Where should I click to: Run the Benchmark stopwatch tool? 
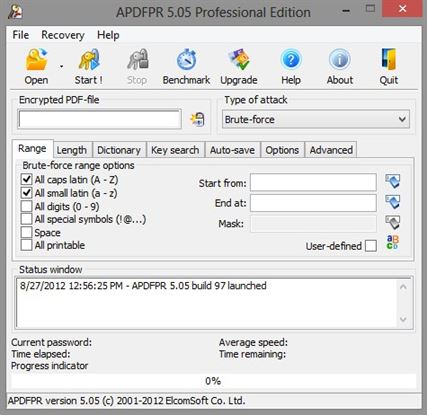[x=186, y=60]
